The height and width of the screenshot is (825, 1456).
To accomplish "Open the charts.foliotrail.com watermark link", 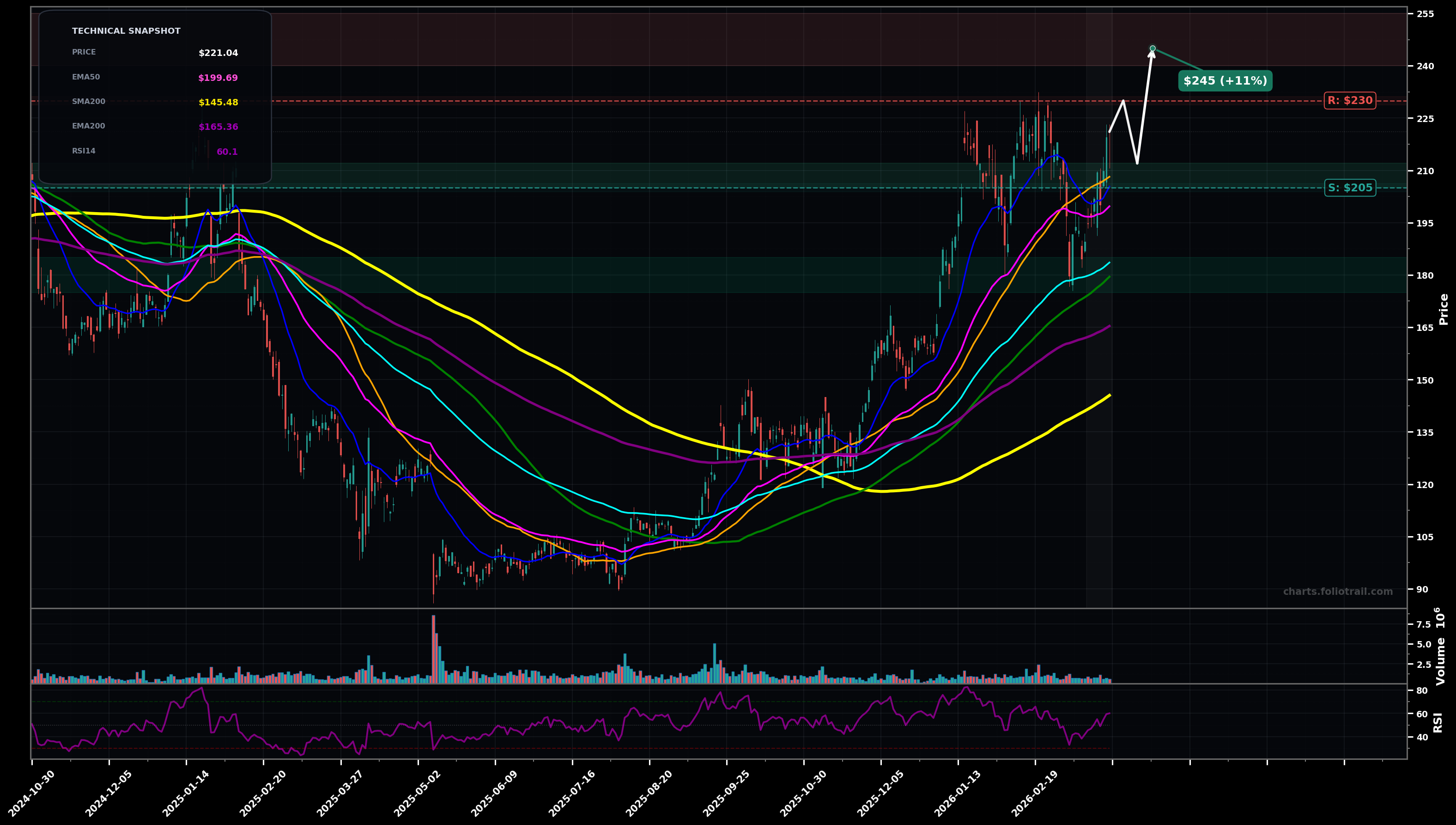I will click(1338, 592).
